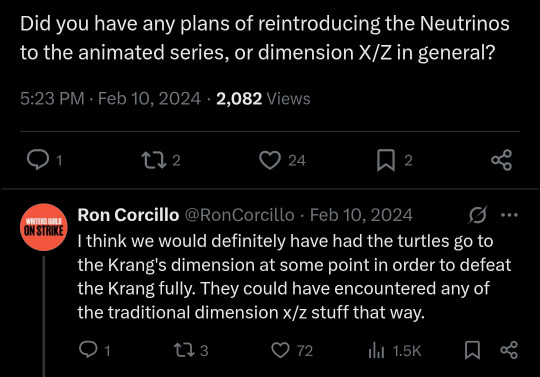The image size is (540, 377).
Task: Click the Grok slashed-circle icon
Action: coord(478,215)
